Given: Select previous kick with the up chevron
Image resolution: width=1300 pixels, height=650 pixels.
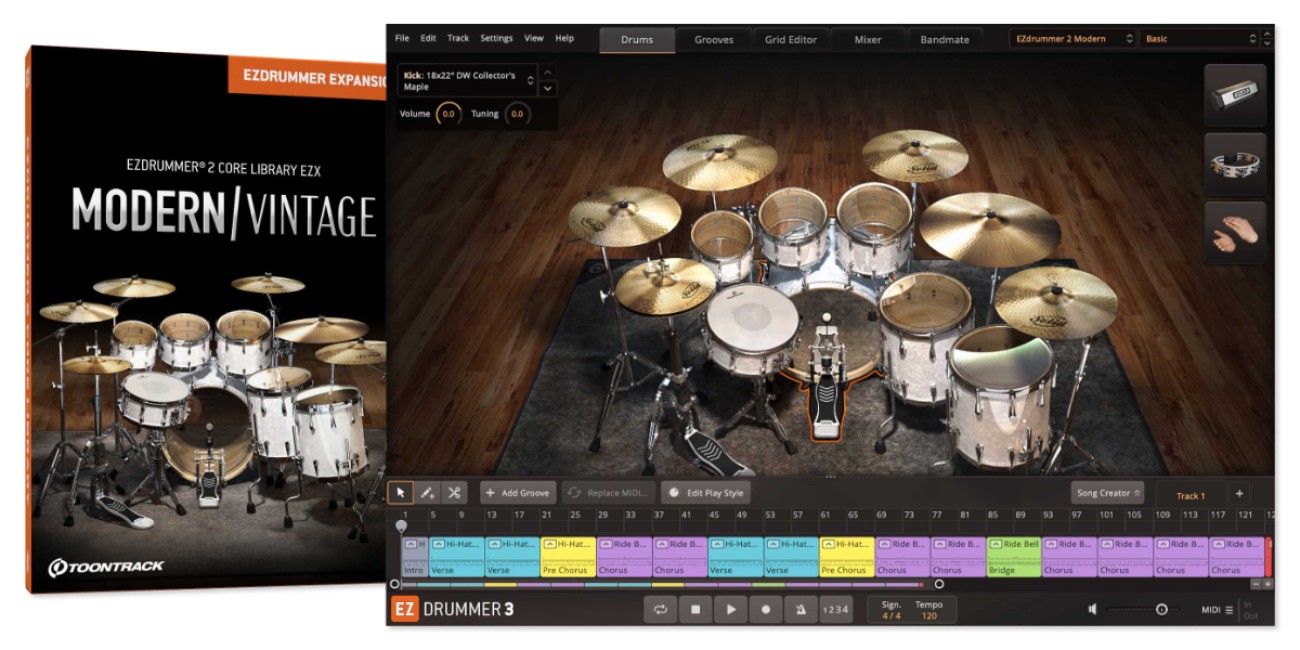Looking at the screenshot, I should point(547,73).
